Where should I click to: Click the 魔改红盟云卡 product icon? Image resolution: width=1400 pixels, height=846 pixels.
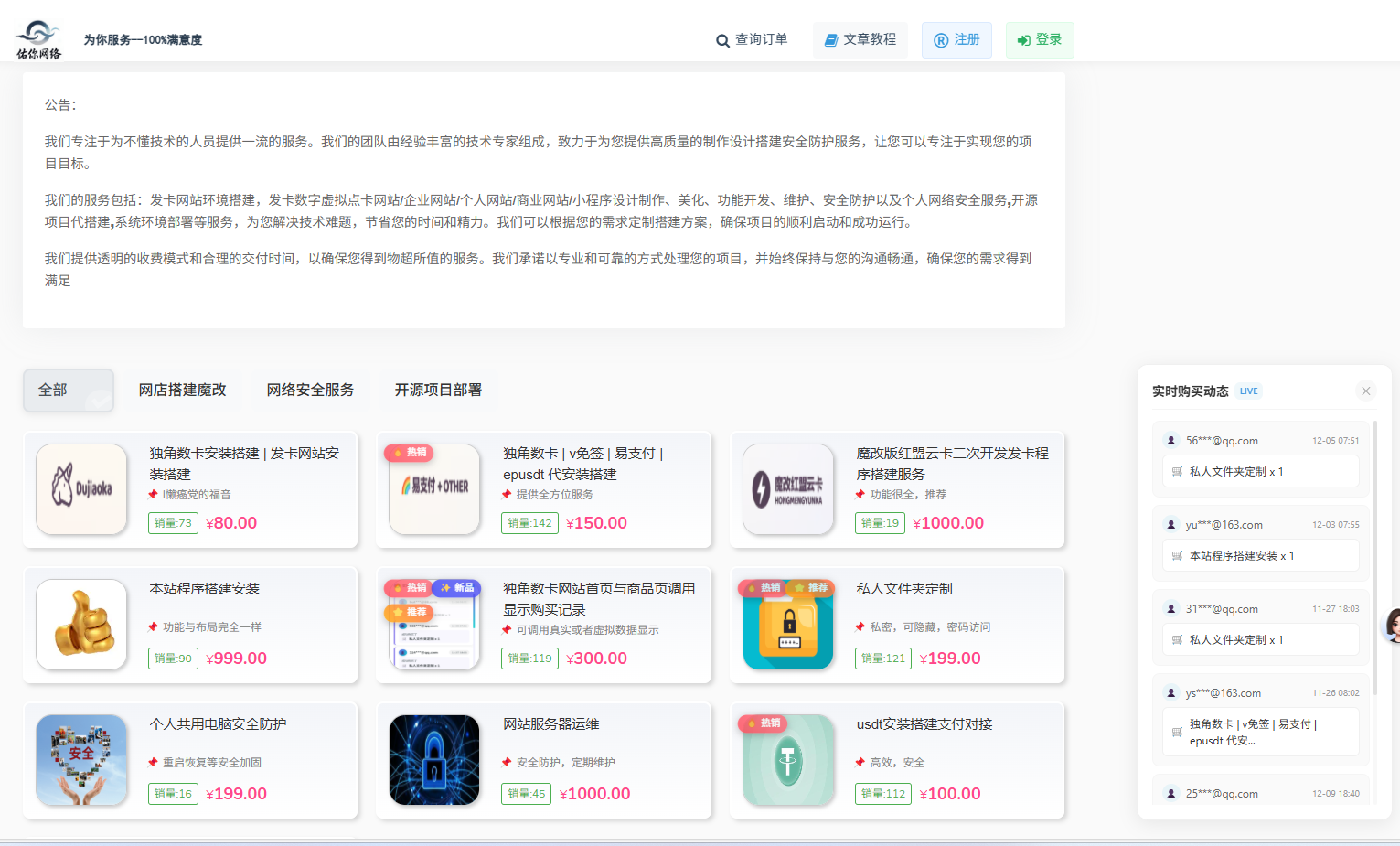tap(788, 489)
